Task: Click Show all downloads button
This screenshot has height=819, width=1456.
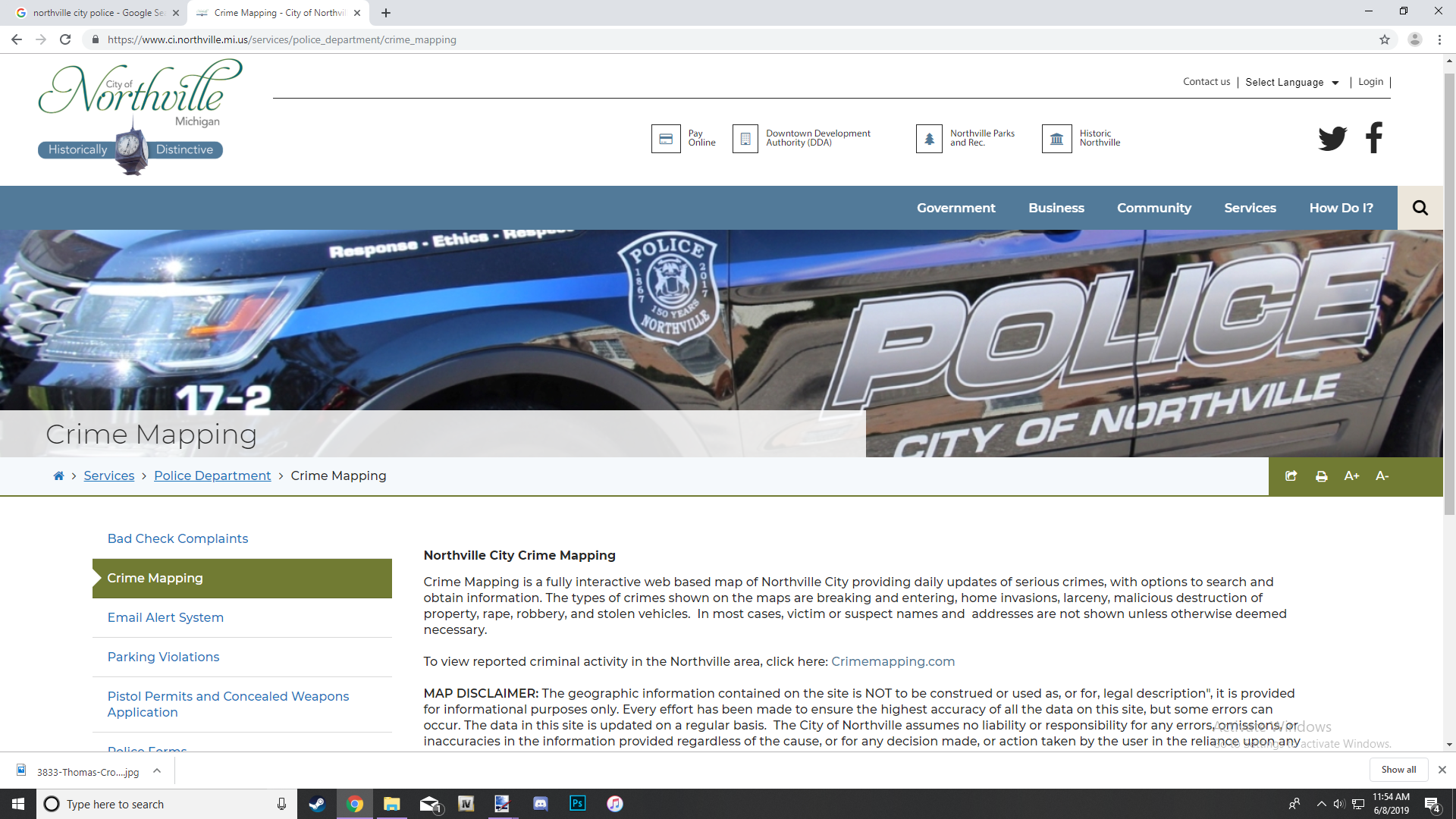Action: 1398,769
